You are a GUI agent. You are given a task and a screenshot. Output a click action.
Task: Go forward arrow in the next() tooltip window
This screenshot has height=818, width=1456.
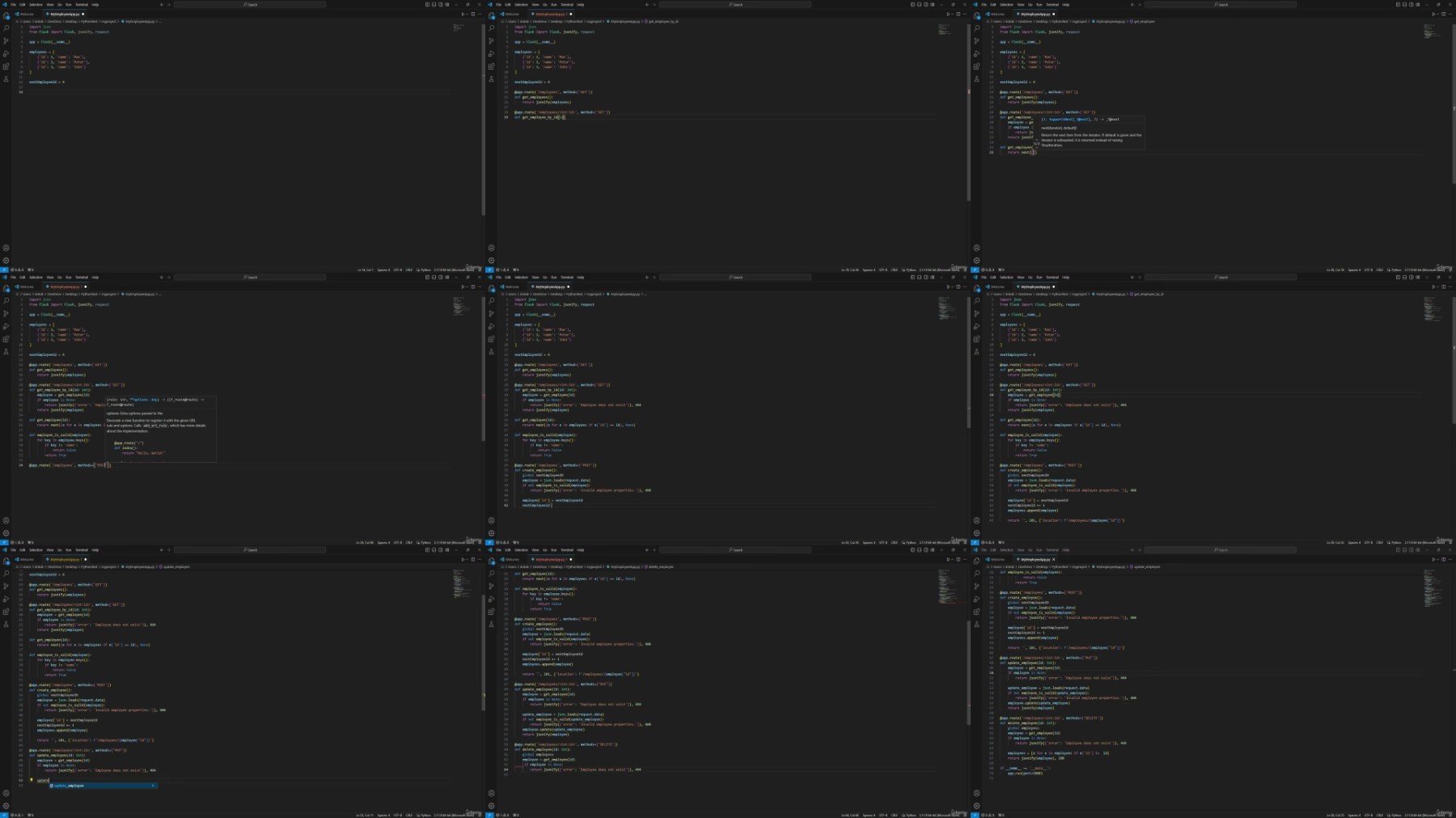click(1139, 5)
